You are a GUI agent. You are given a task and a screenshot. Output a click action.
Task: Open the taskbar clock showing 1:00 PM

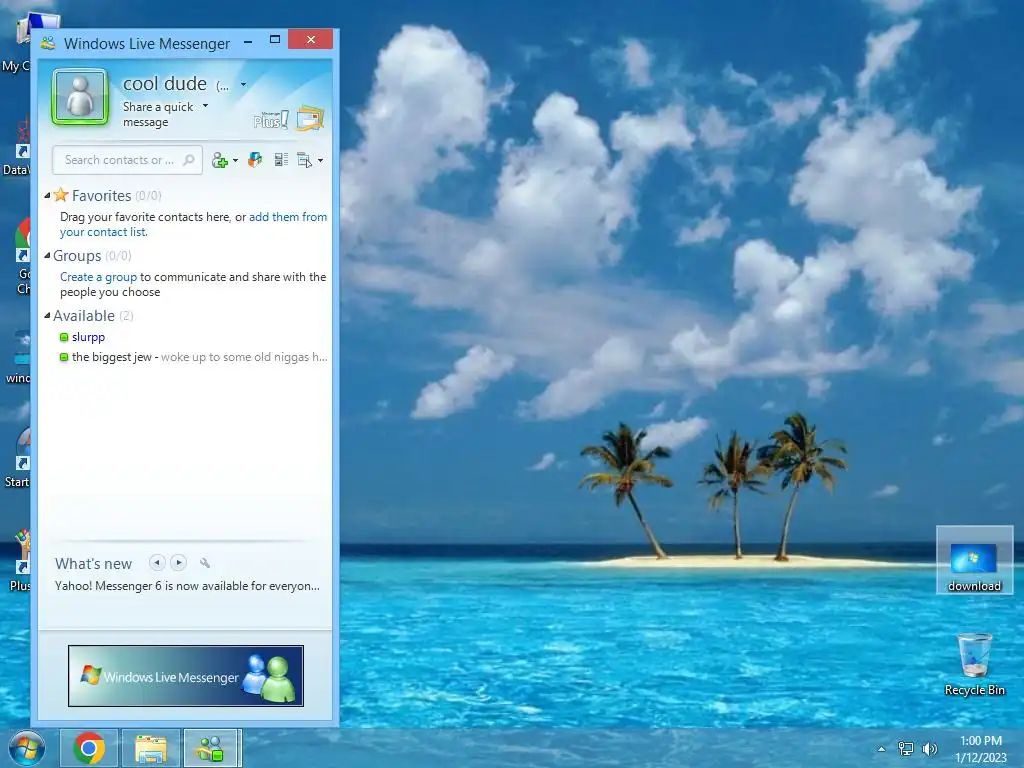(x=981, y=749)
